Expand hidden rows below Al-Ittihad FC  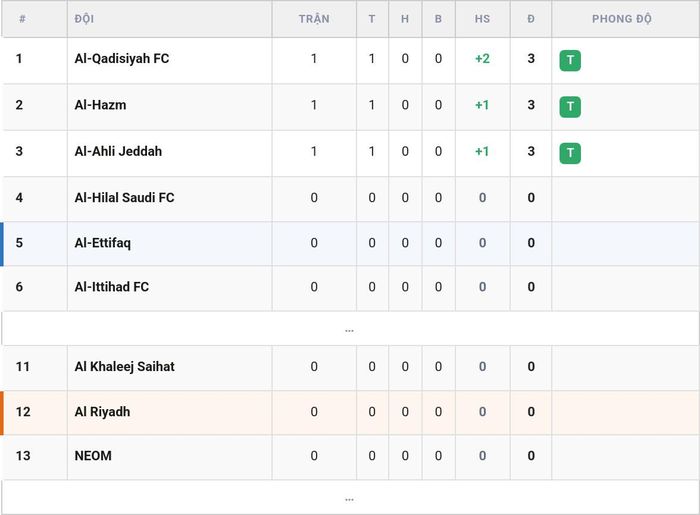pos(350,329)
